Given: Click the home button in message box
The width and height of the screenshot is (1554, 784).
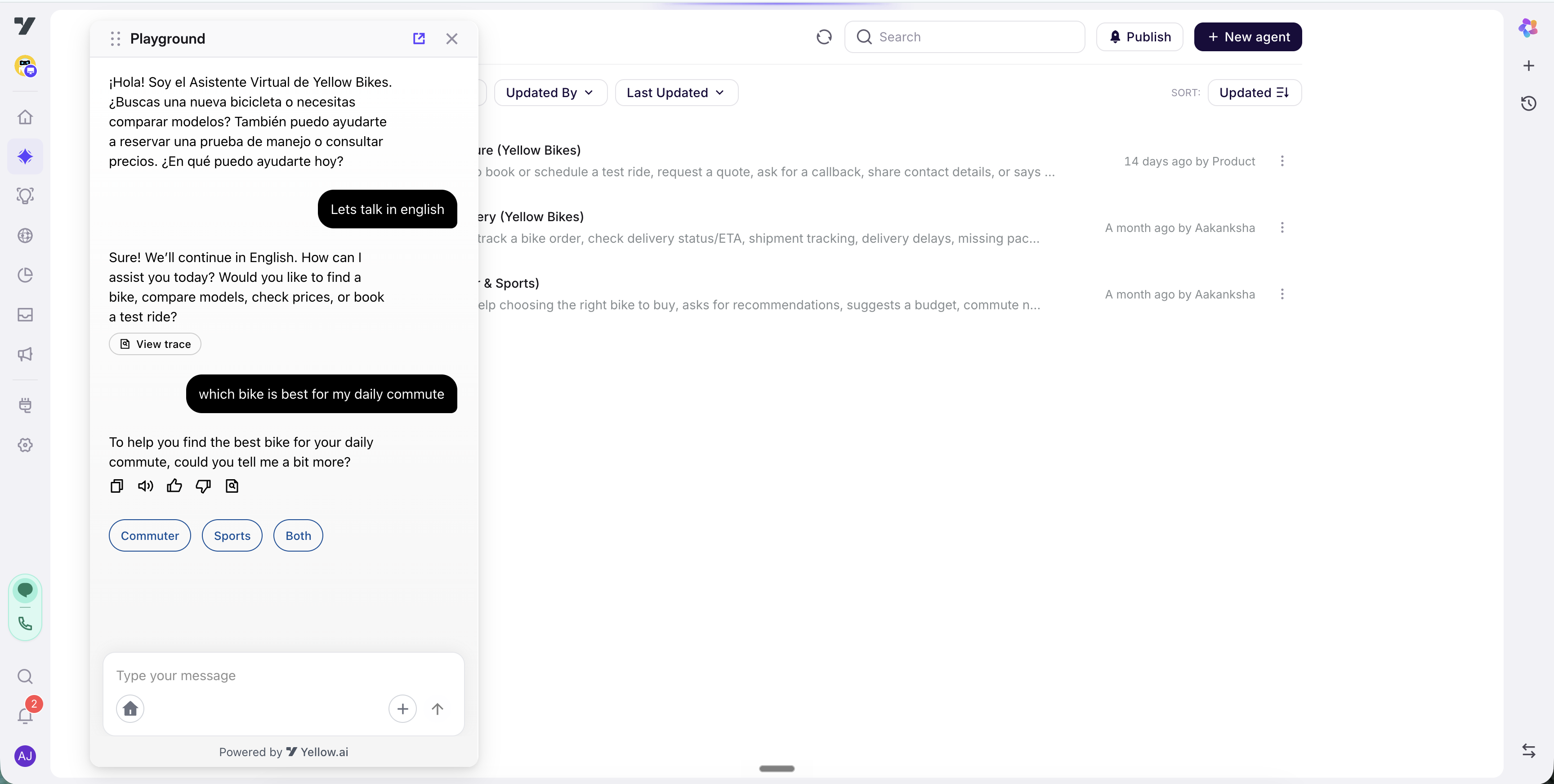Looking at the screenshot, I should click(x=130, y=708).
